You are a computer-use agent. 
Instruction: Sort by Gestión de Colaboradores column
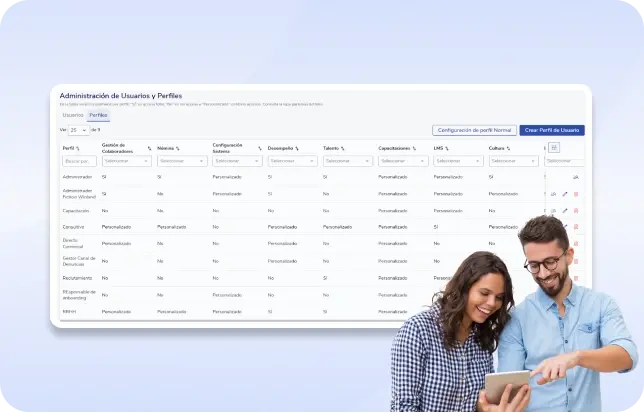pos(149,148)
